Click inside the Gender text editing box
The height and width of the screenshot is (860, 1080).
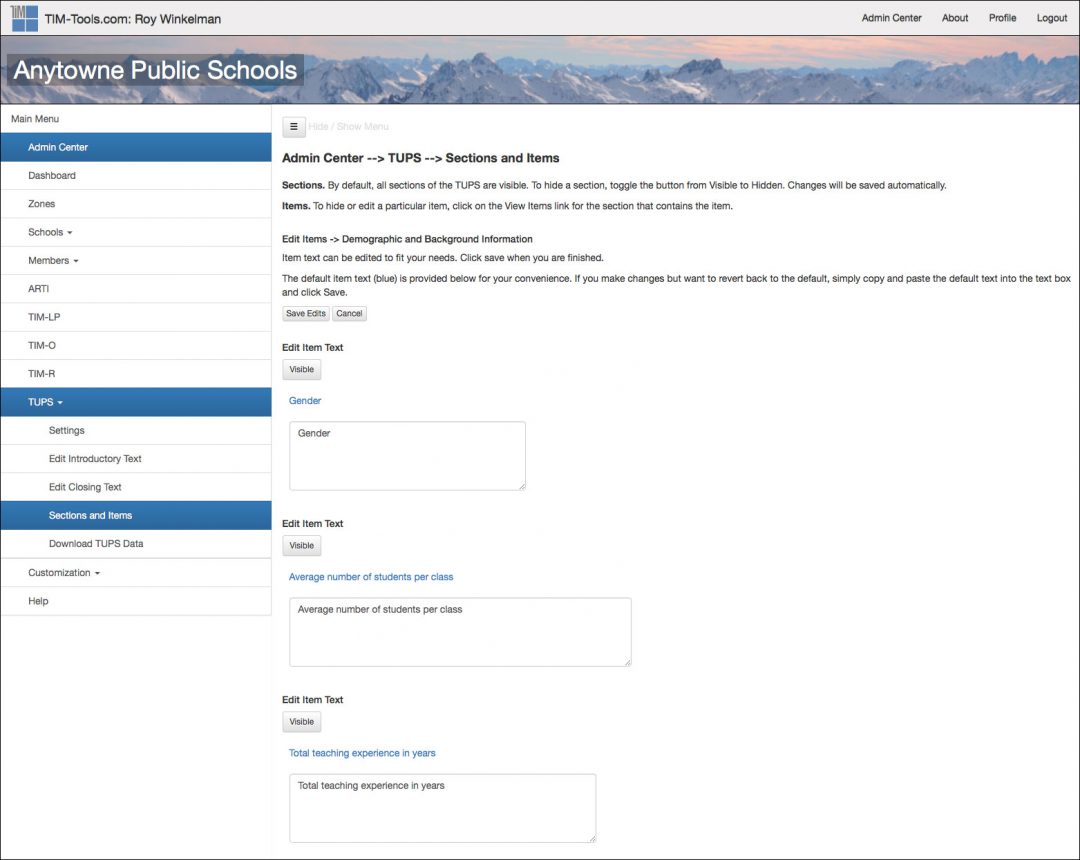[406, 455]
